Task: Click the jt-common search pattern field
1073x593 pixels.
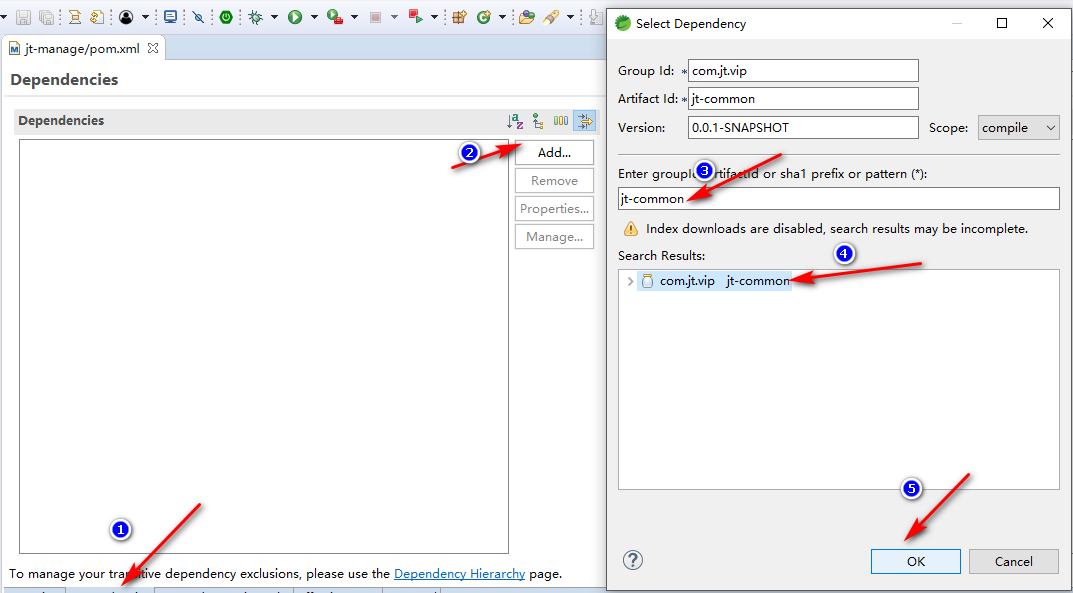Action: pos(838,198)
